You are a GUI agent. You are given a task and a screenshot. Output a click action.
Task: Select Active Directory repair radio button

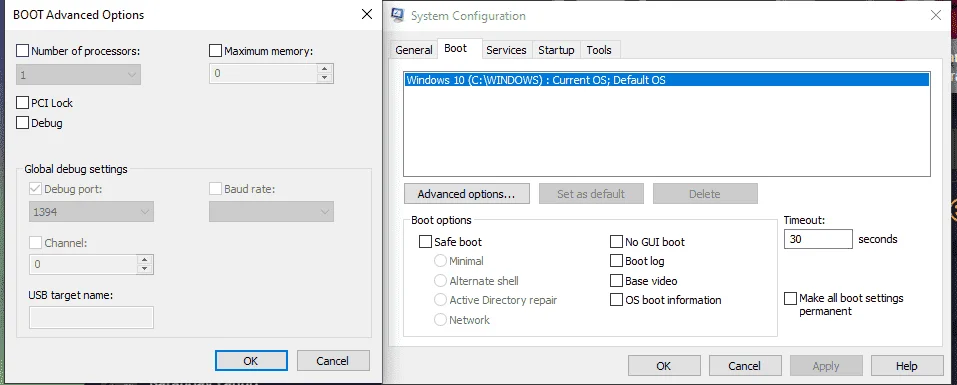click(440, 300)
